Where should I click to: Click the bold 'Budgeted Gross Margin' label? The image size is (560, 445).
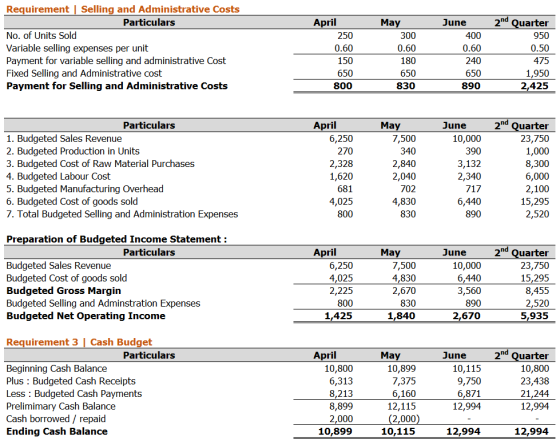[x=64, y=291]
